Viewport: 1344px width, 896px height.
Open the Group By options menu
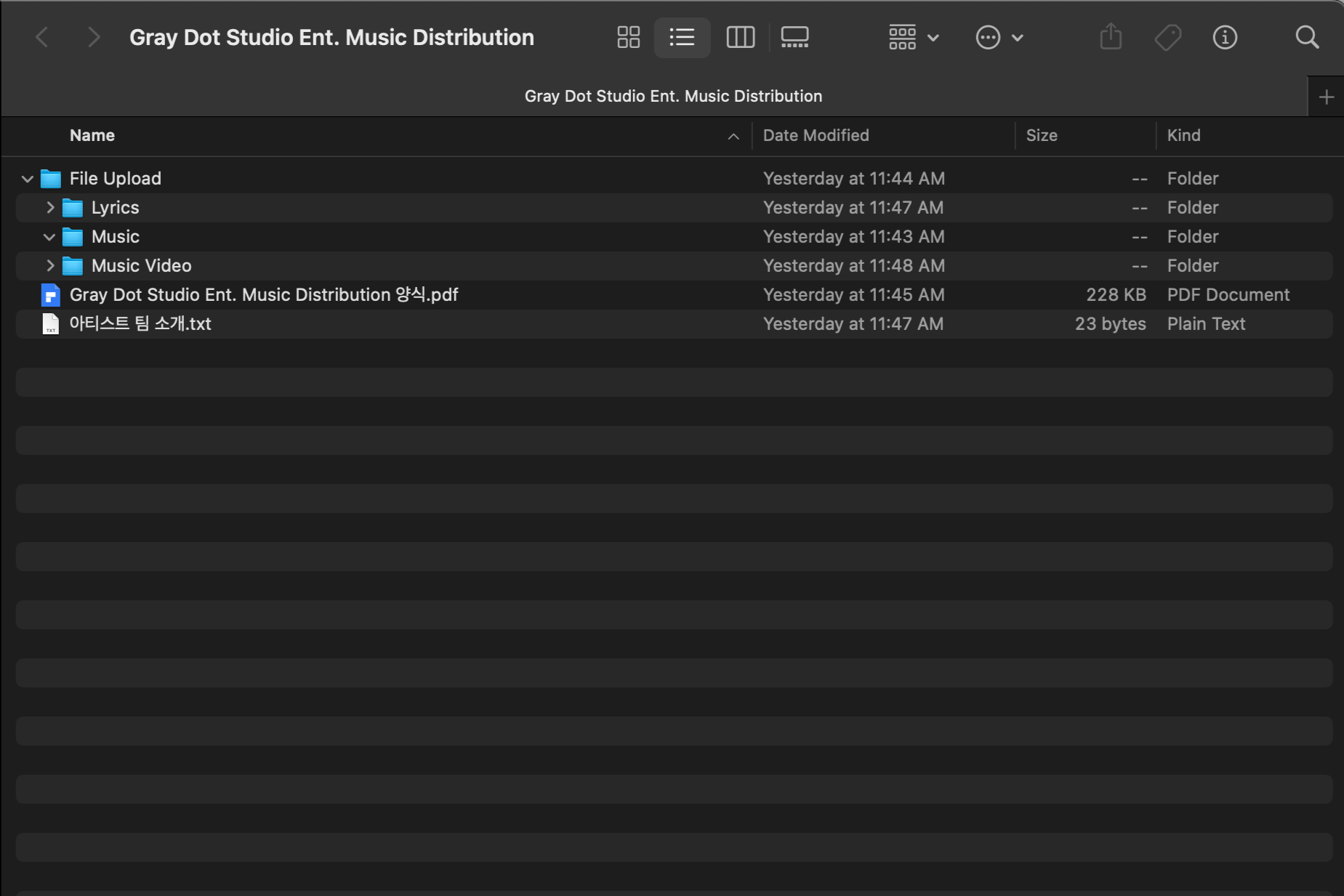914,37
